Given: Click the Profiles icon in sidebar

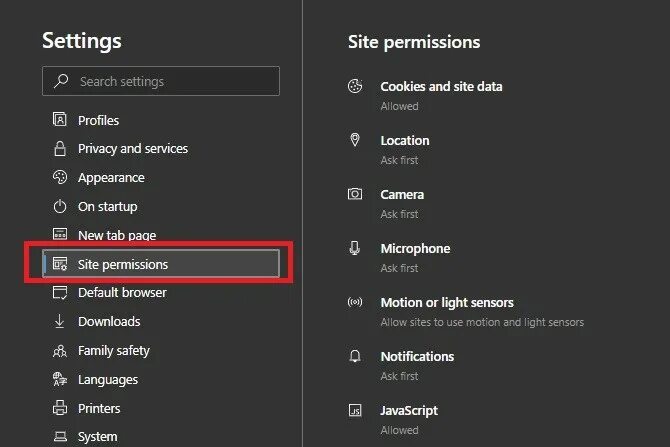Looking at the screenshot, I should [59, 120].
